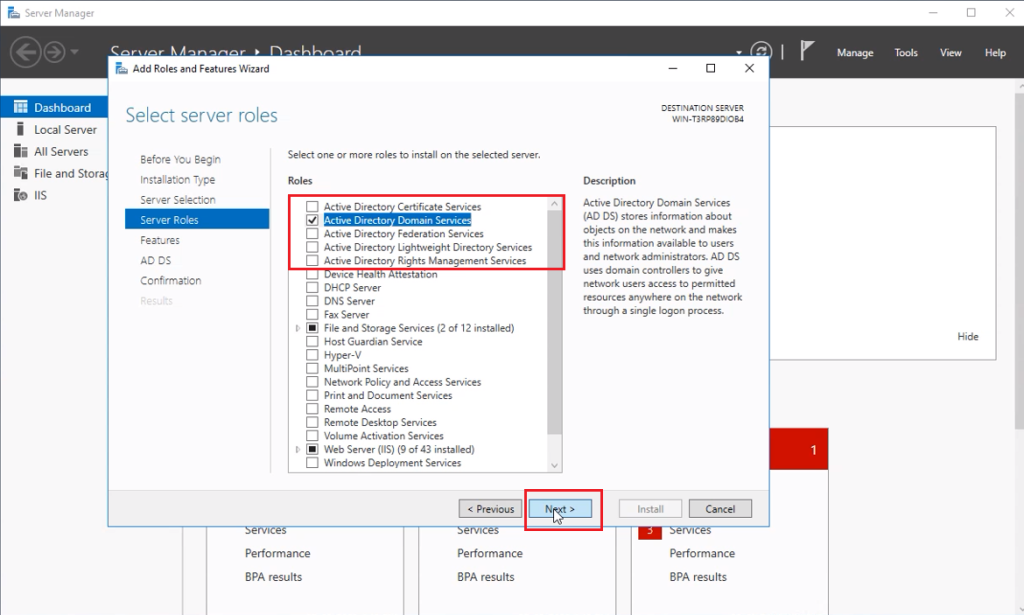The width and height of the screenshot is (1024, 615).
Task: Open the notifications flag
Action: click(808, 51)
